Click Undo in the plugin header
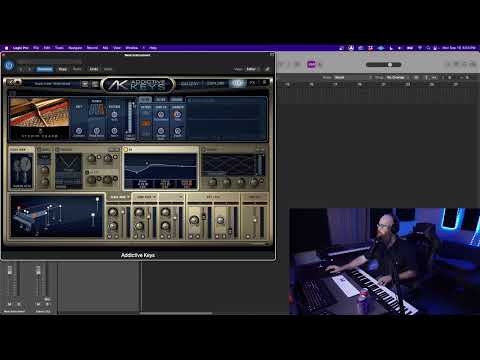Viewport: 480px width, 360px height. coord(94,69)
